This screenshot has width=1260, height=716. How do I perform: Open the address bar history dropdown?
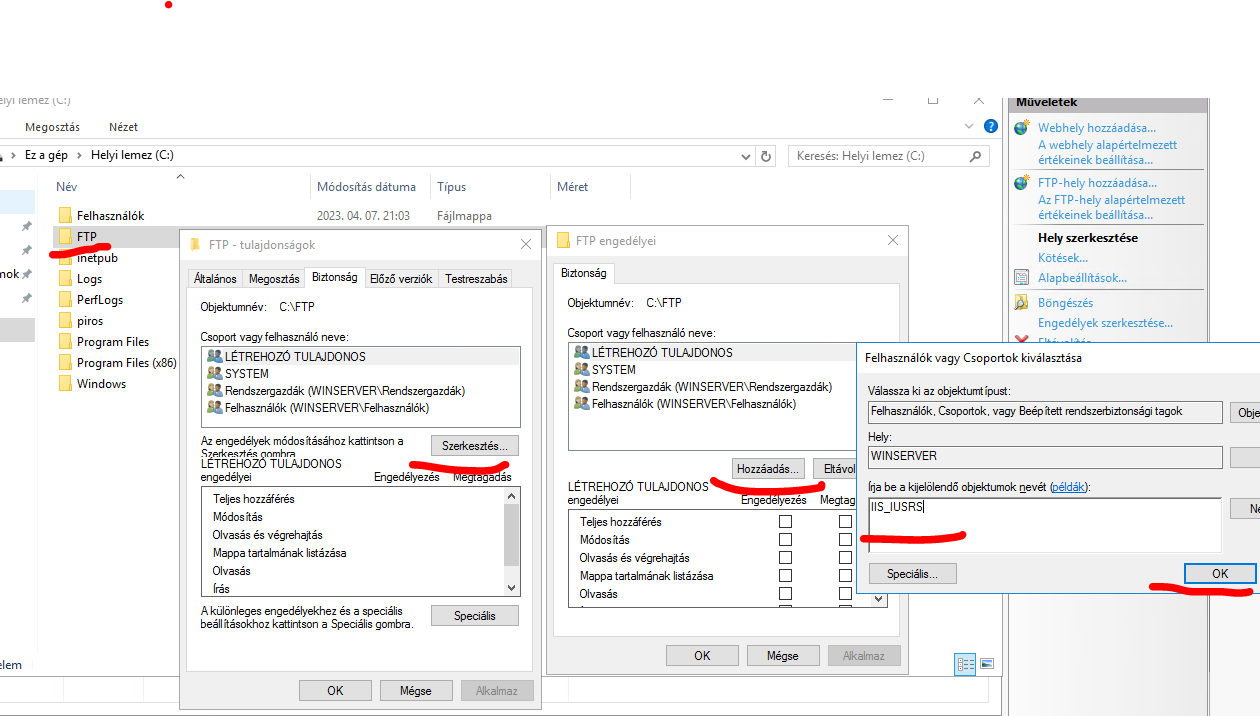(x=746, y=156)
